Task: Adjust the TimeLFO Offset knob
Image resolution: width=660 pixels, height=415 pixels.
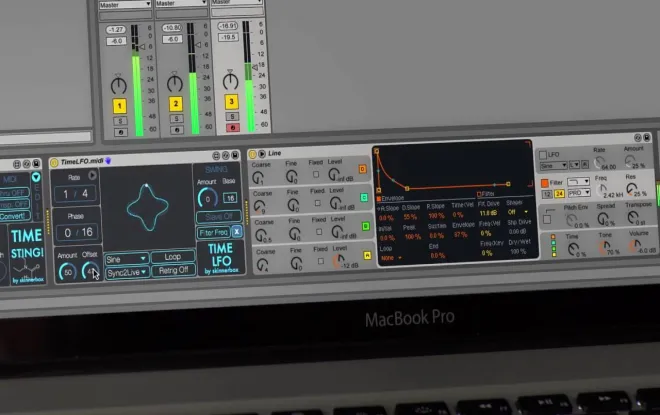Action: coord(90,270)
